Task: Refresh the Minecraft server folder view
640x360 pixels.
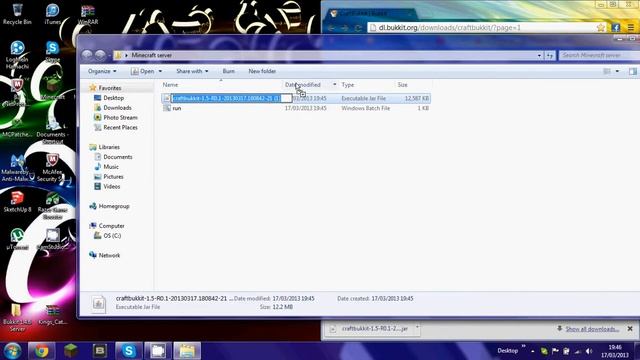Action: tap(550, 55)
